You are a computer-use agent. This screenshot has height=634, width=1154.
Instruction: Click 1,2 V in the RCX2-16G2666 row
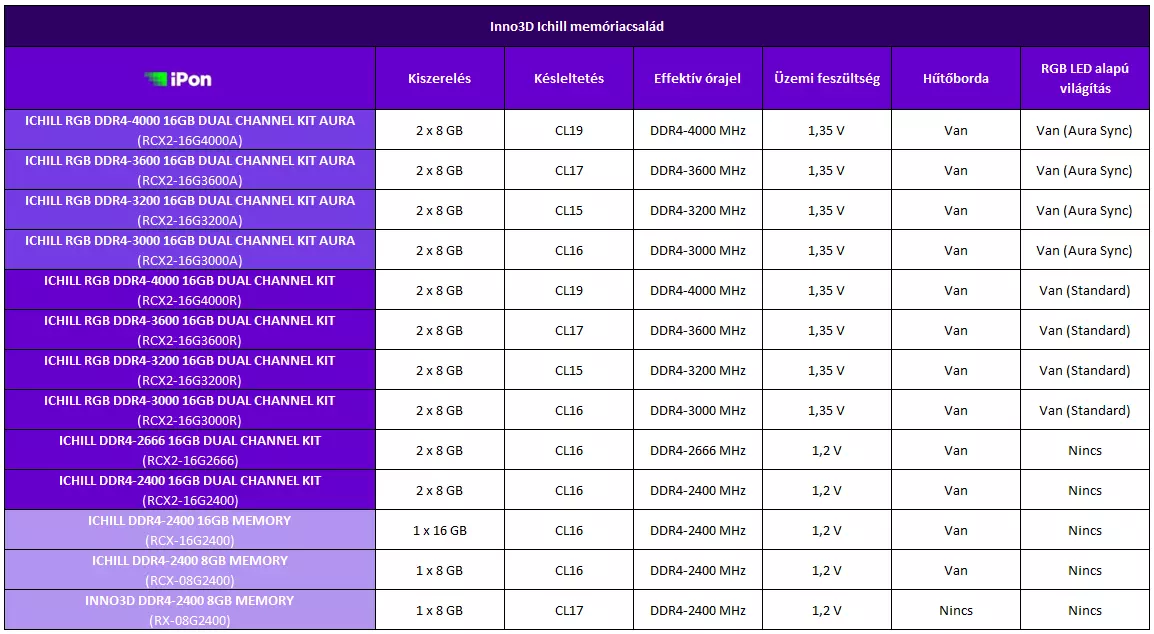click(826, 450)
